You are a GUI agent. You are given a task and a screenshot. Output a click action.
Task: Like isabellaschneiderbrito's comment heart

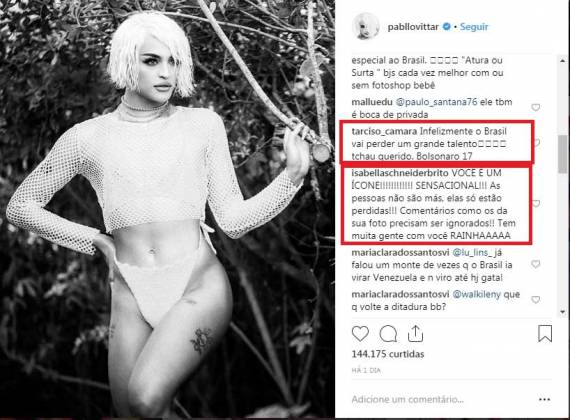click(536, 204)
